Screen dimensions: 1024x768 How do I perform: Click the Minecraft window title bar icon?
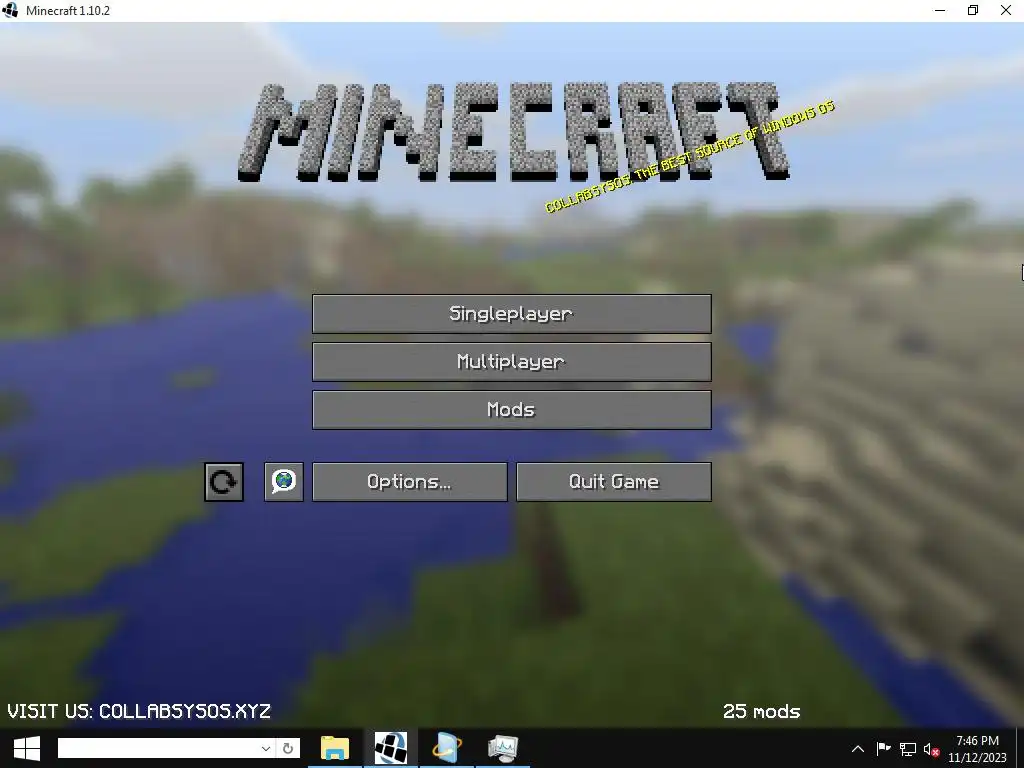(10, 10)
